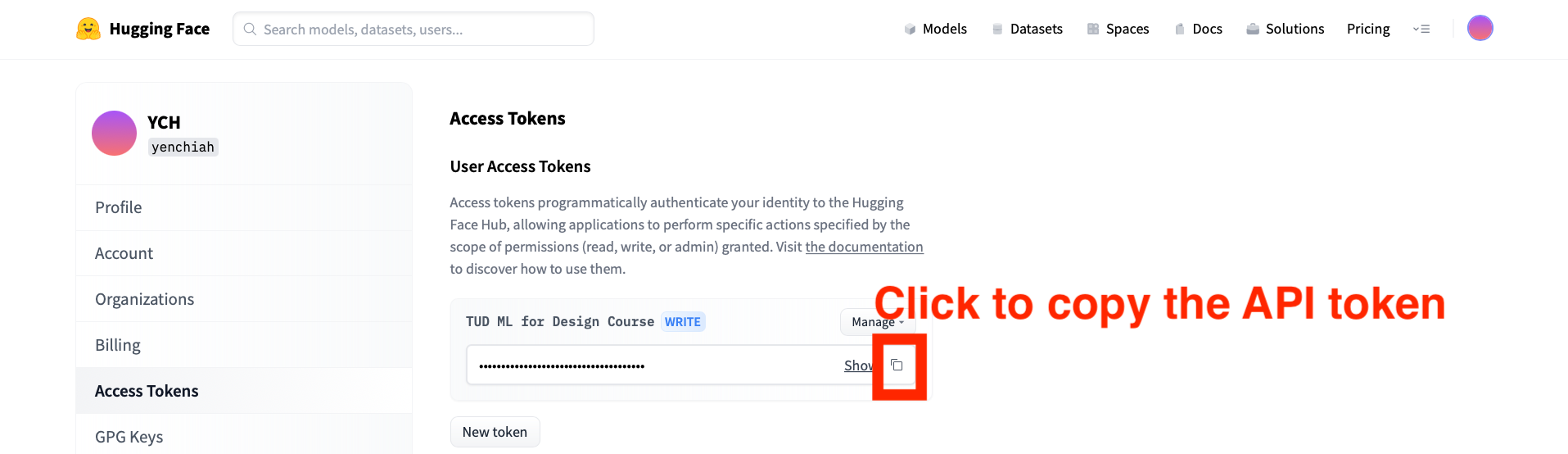Image resolution: width=1568 pixels, height=454 pixels.
Task: Click the Spaces grid icon
Action: coord(1093,30)
